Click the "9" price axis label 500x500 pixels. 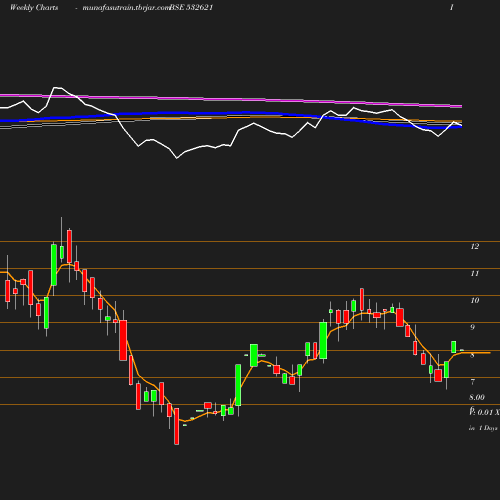pos(472,327)
